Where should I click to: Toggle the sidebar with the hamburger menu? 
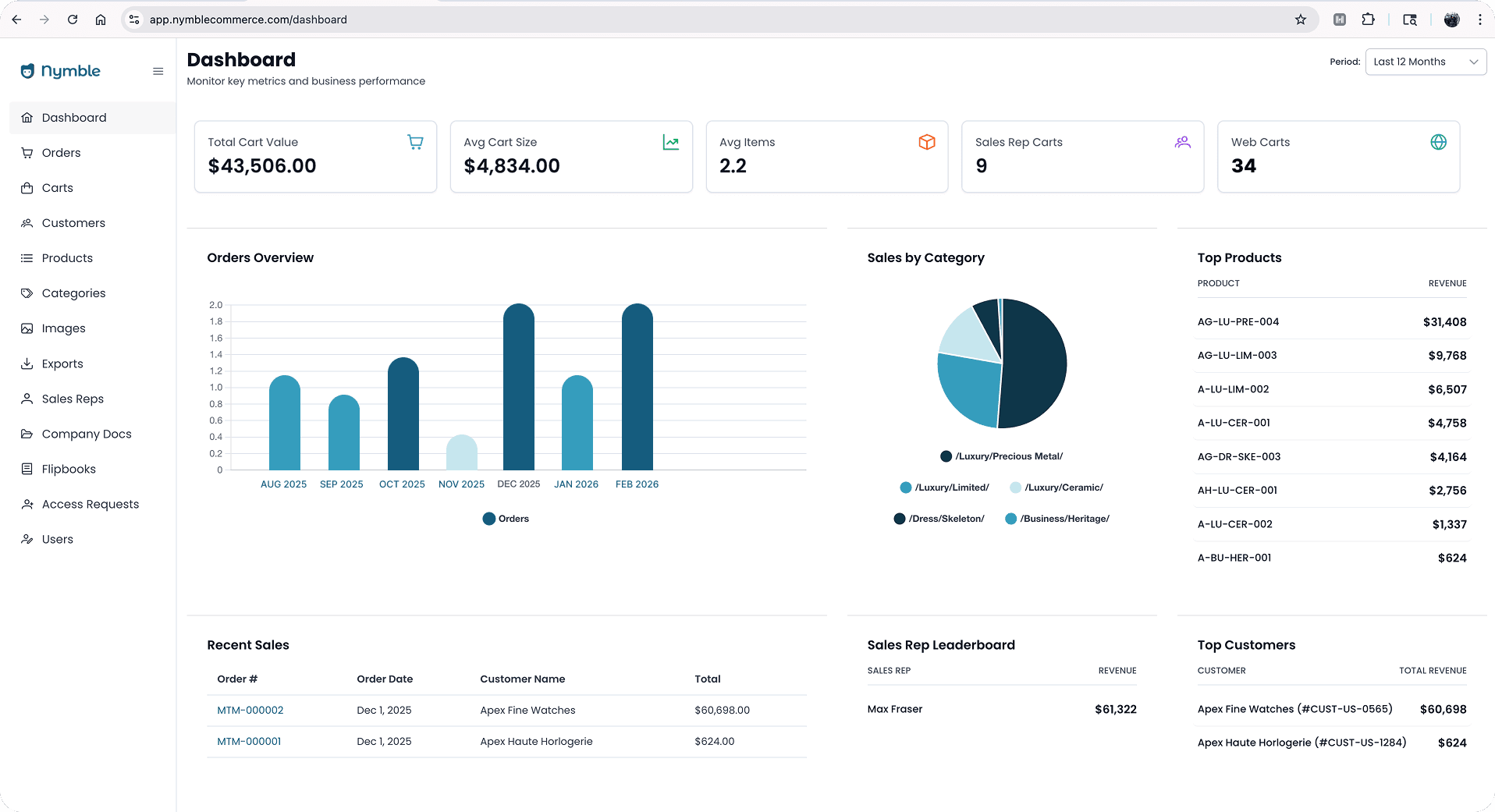158,71
